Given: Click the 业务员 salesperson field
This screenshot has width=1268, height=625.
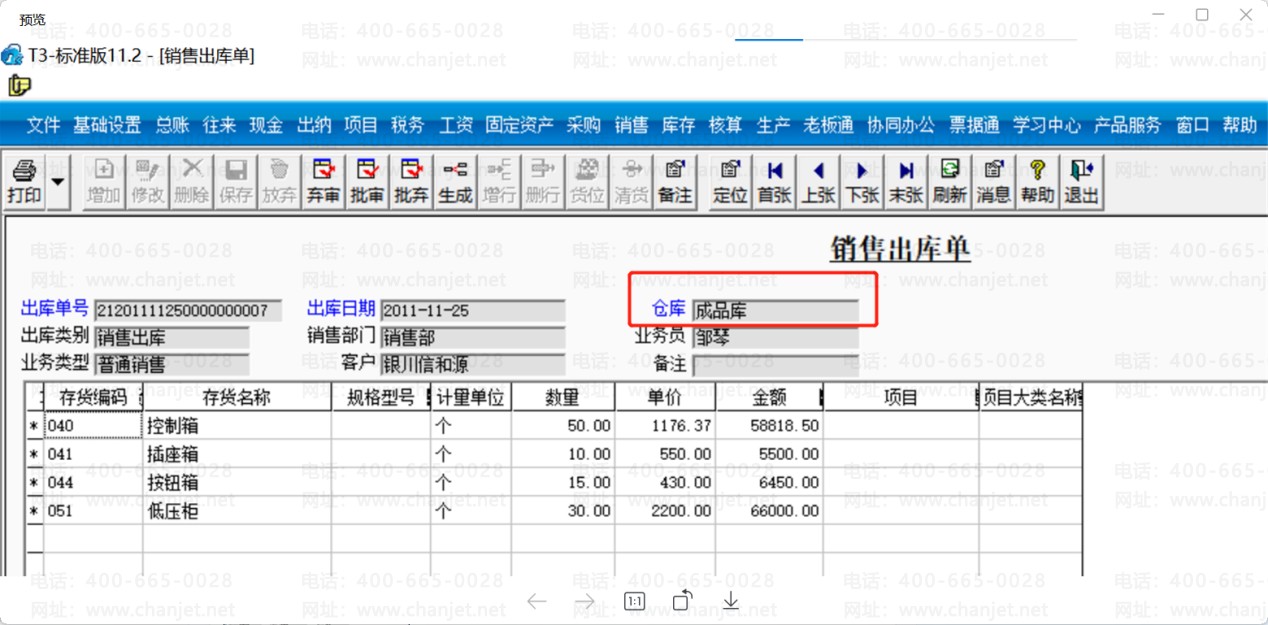Looking at the screenshot, I should pyautogui.click(x=775, y=338).
